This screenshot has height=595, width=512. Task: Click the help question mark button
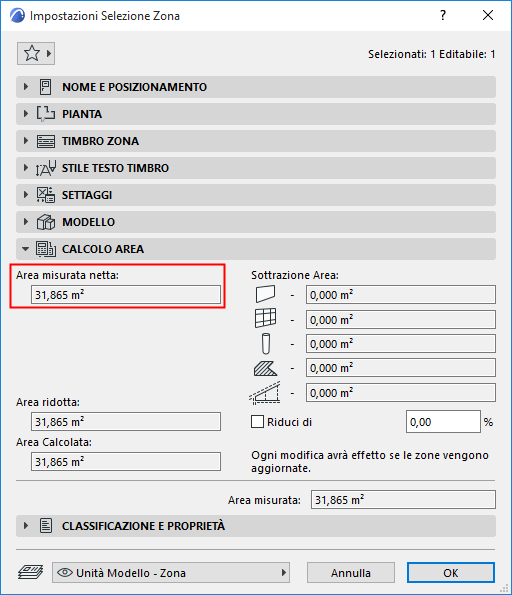point(443,16)
